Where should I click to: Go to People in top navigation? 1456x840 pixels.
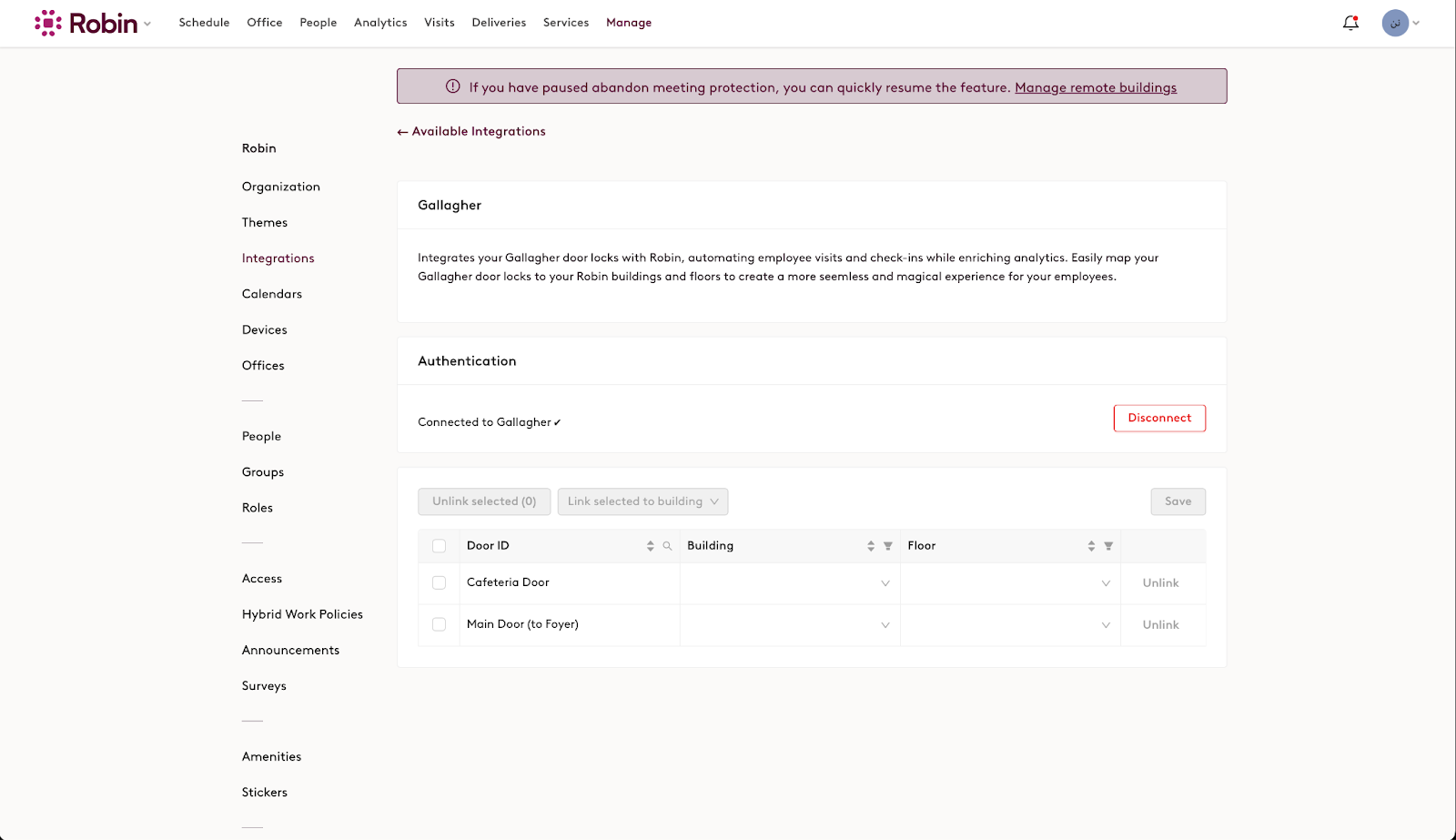[x=318, y=23]
